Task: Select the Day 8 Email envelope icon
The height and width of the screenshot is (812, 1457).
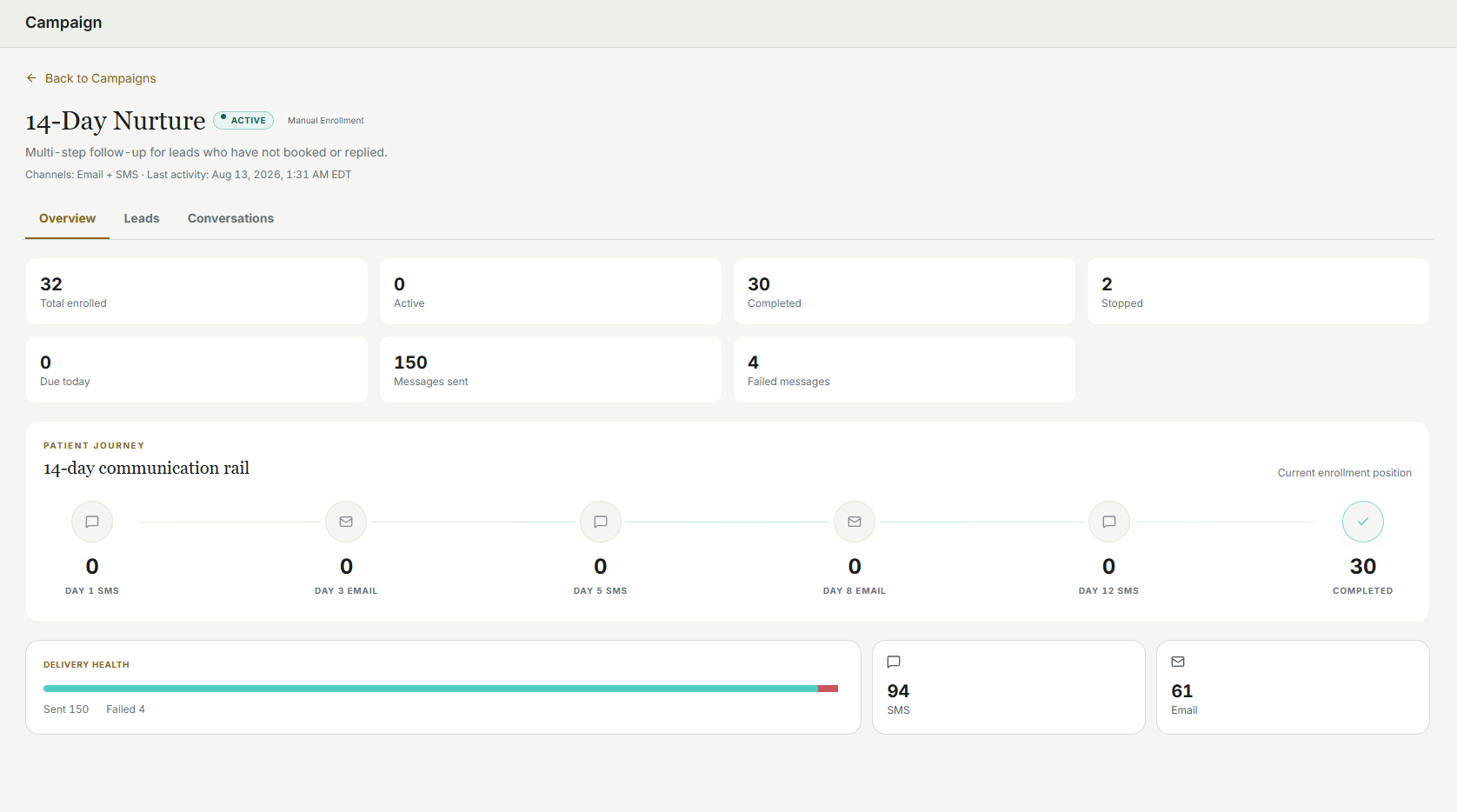Action: point(855,522)
